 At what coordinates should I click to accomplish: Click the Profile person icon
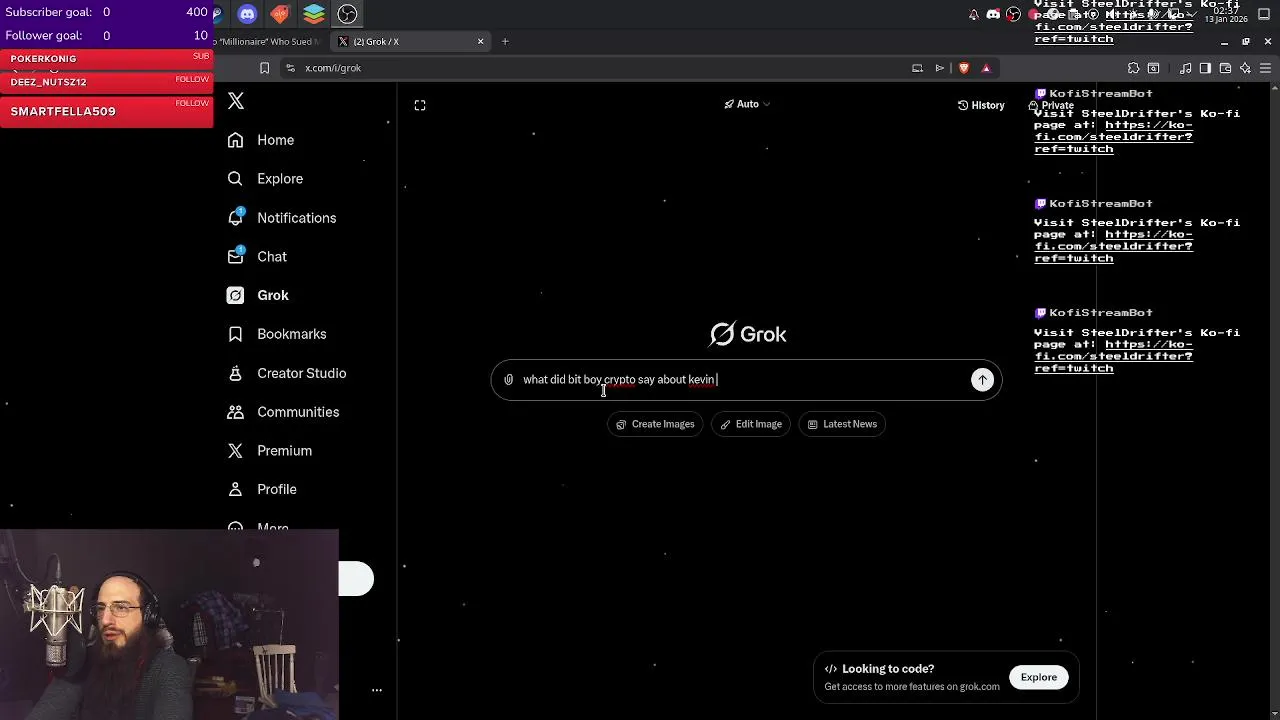235,490
